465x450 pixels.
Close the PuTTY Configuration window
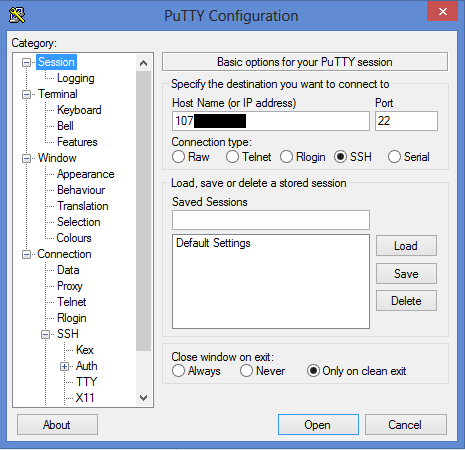coord(443,11)
